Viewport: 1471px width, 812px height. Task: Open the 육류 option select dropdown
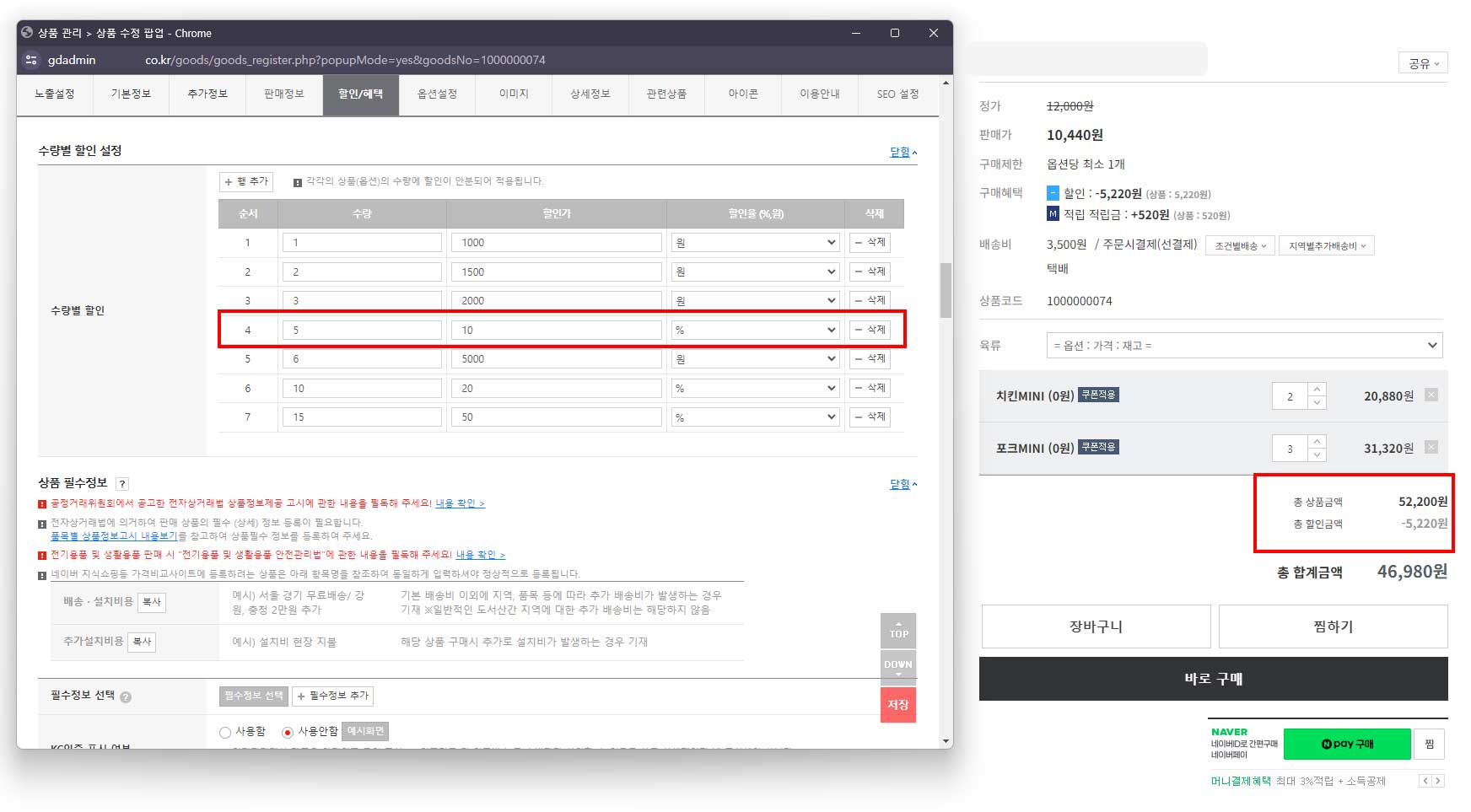tap(1244, 345)
